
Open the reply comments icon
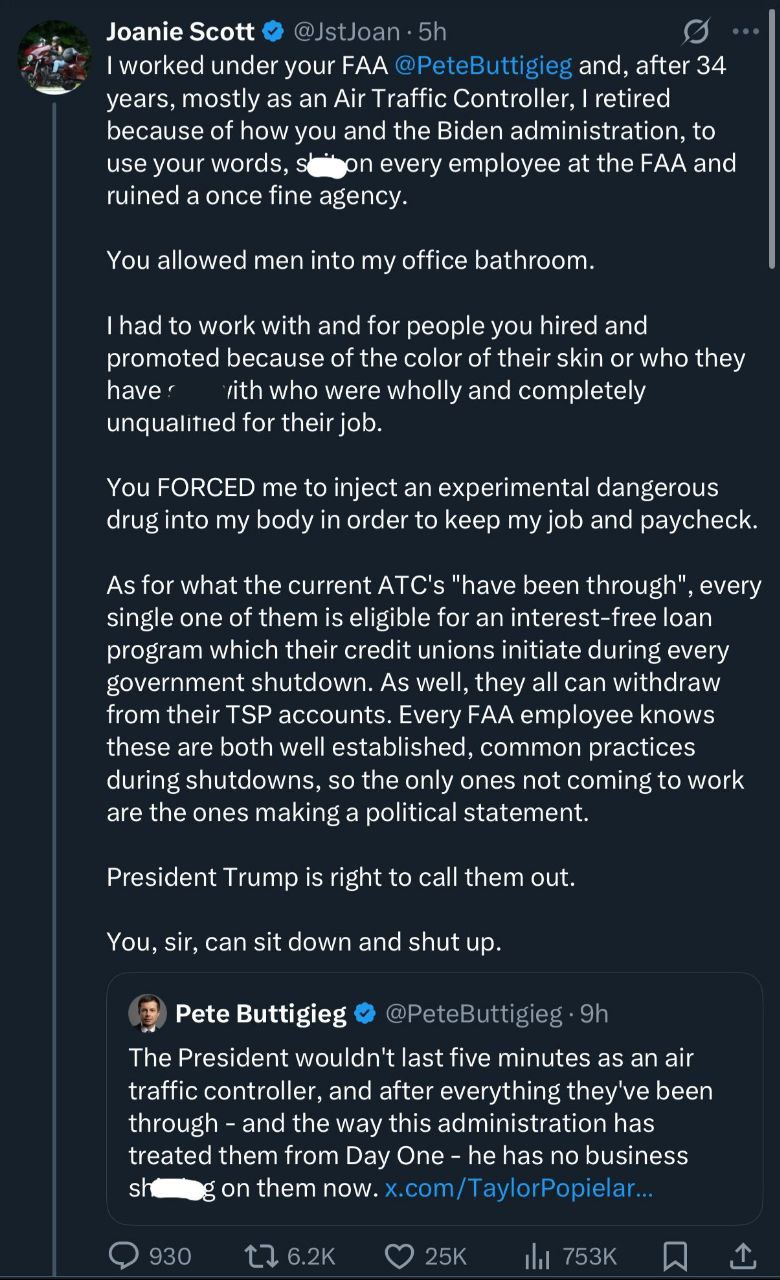pyautogui.click(x=124, y=1255)
